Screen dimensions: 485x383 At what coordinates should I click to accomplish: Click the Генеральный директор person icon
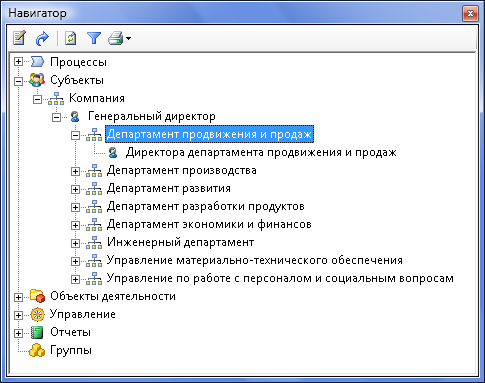click(x=75, y=116)
